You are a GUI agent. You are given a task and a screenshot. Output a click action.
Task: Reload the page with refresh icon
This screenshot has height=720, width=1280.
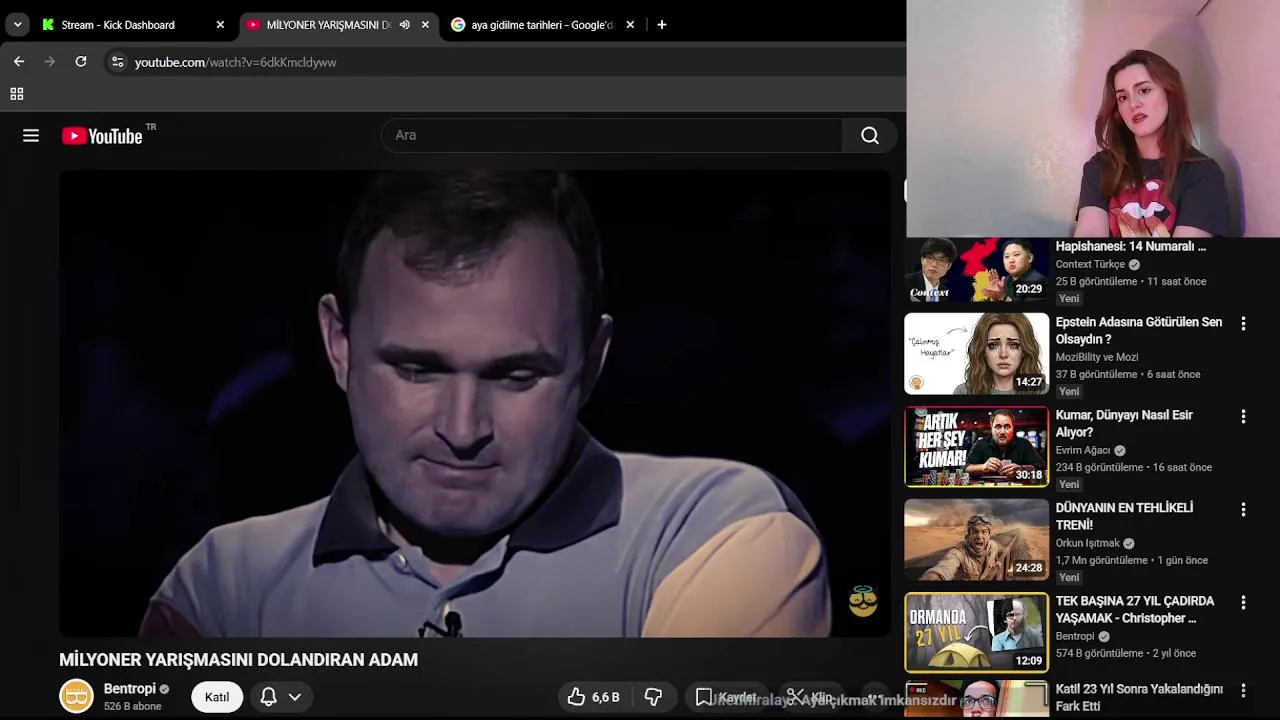[x=81, y=62]
